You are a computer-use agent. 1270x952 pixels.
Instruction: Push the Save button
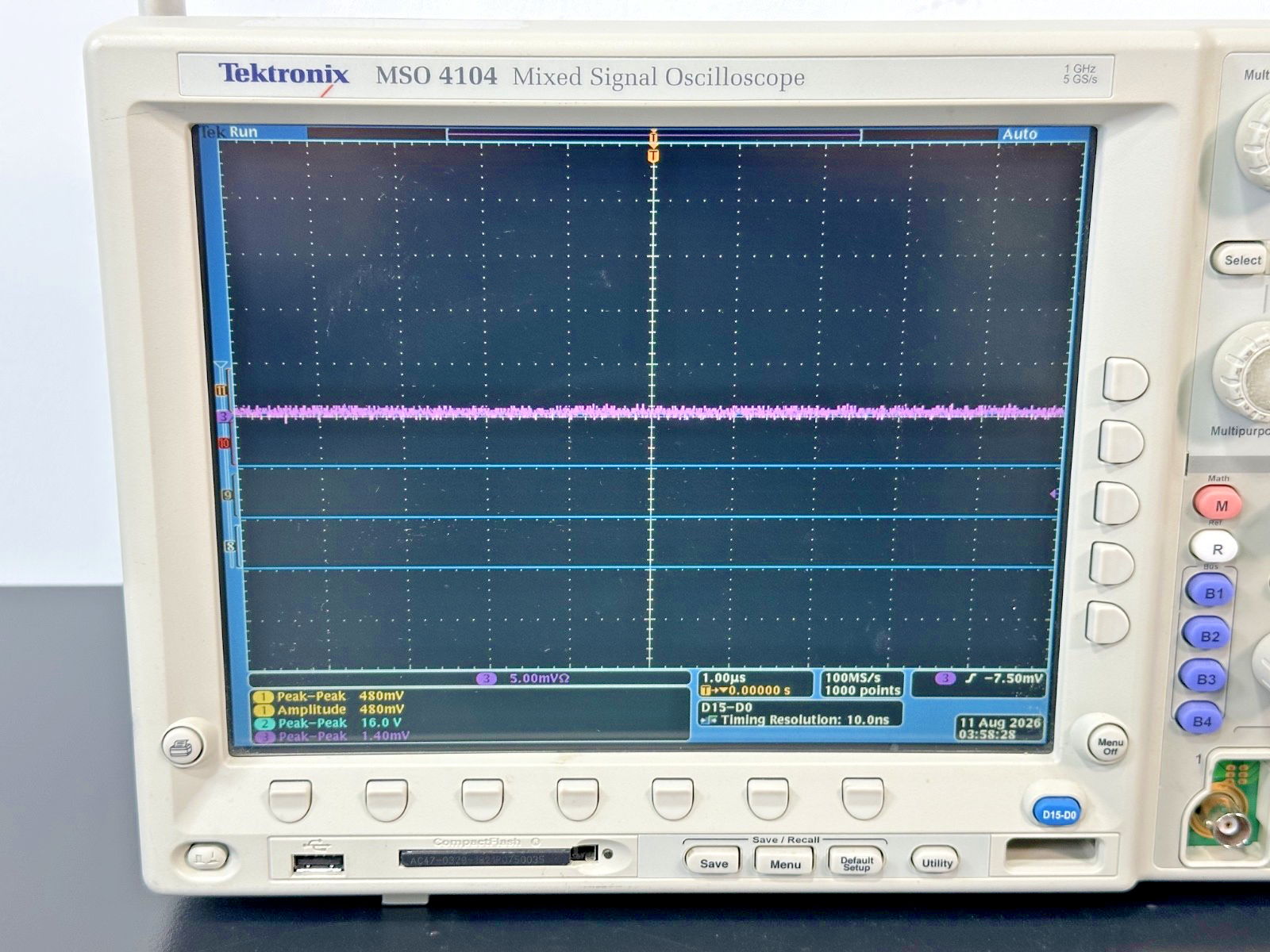713,863
